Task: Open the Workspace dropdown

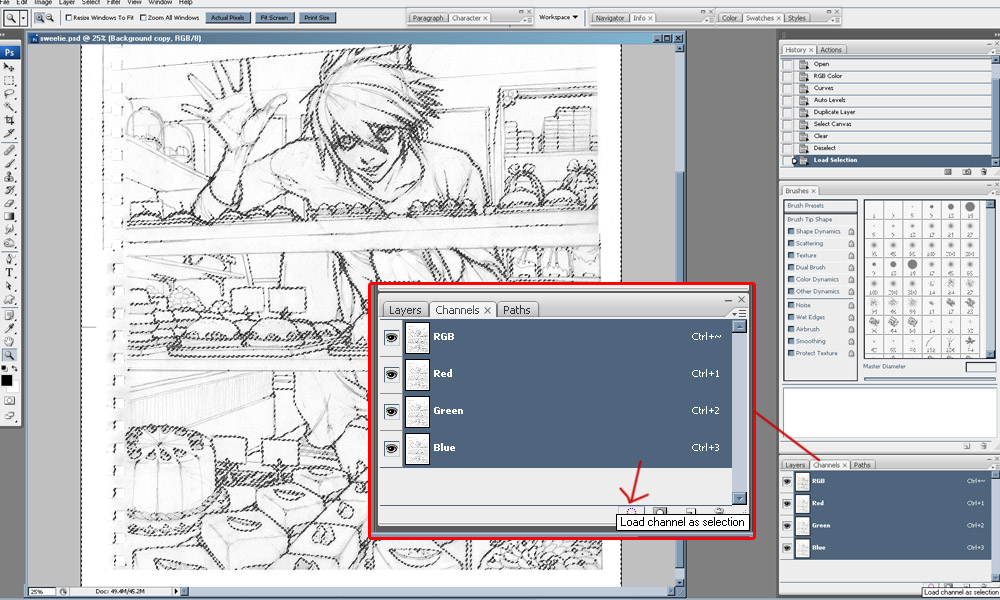Action: point(558,17)
